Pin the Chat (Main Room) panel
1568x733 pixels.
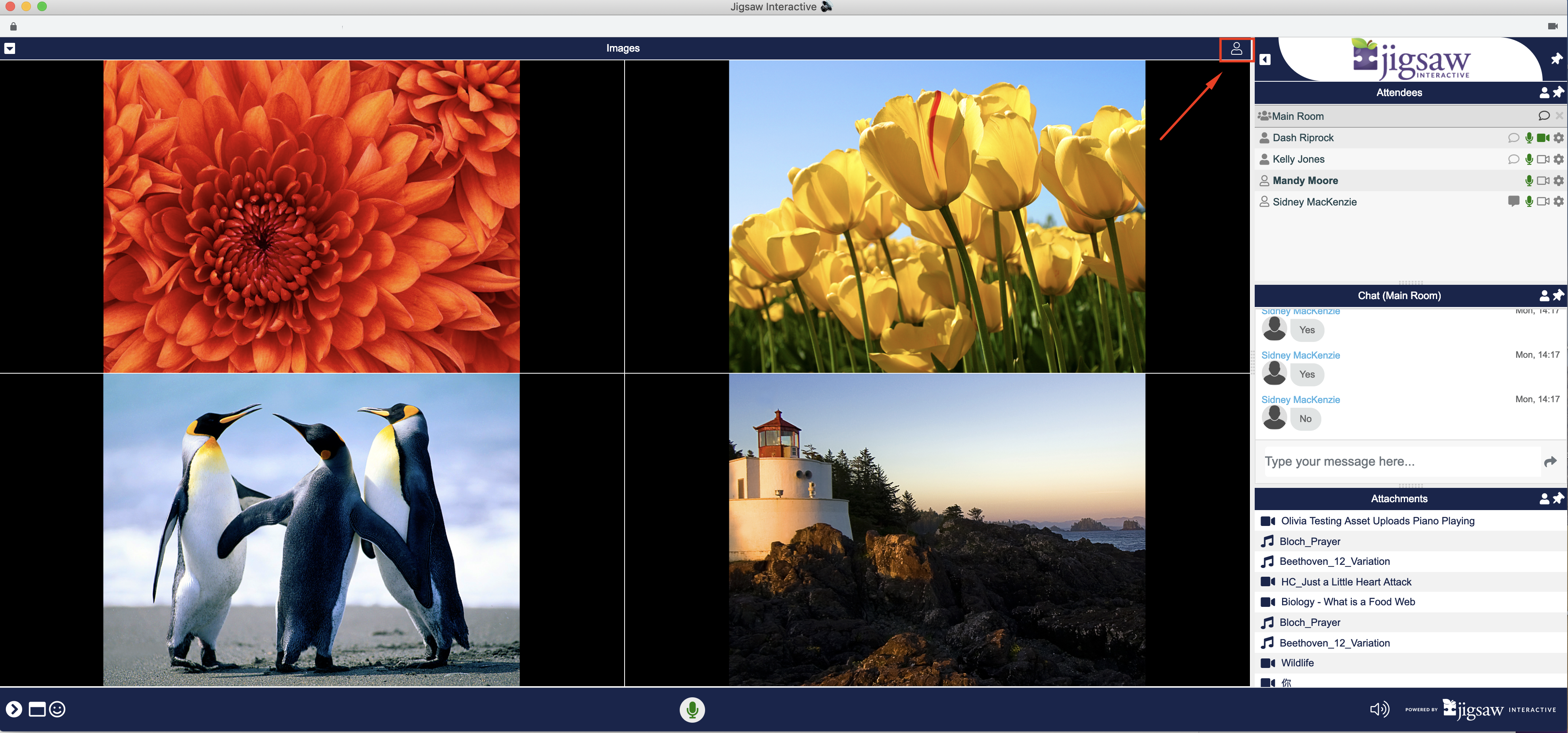point(1558,295)
